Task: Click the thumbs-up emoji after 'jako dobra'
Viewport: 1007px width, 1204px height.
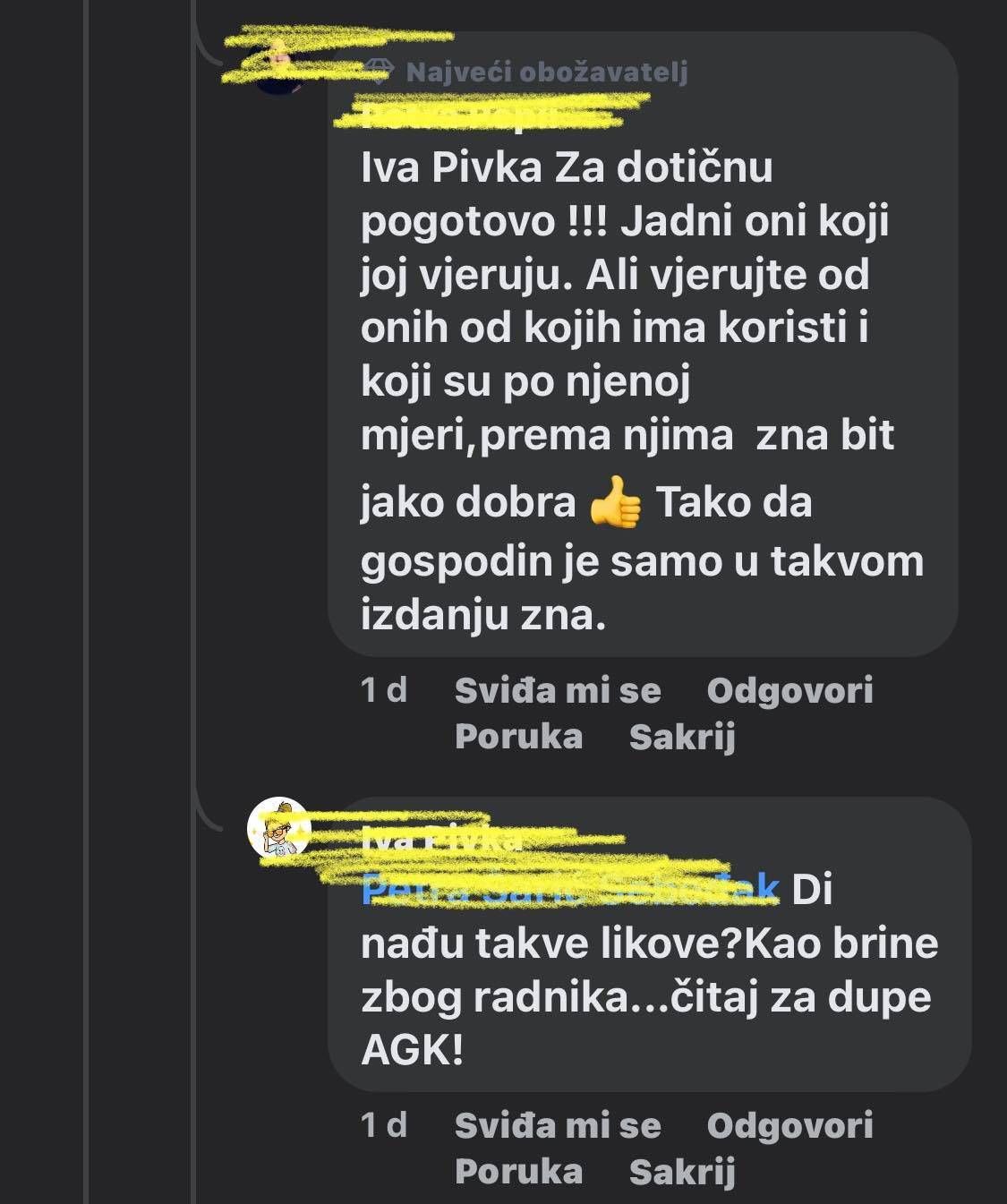Action: click(x=616, y=504)
